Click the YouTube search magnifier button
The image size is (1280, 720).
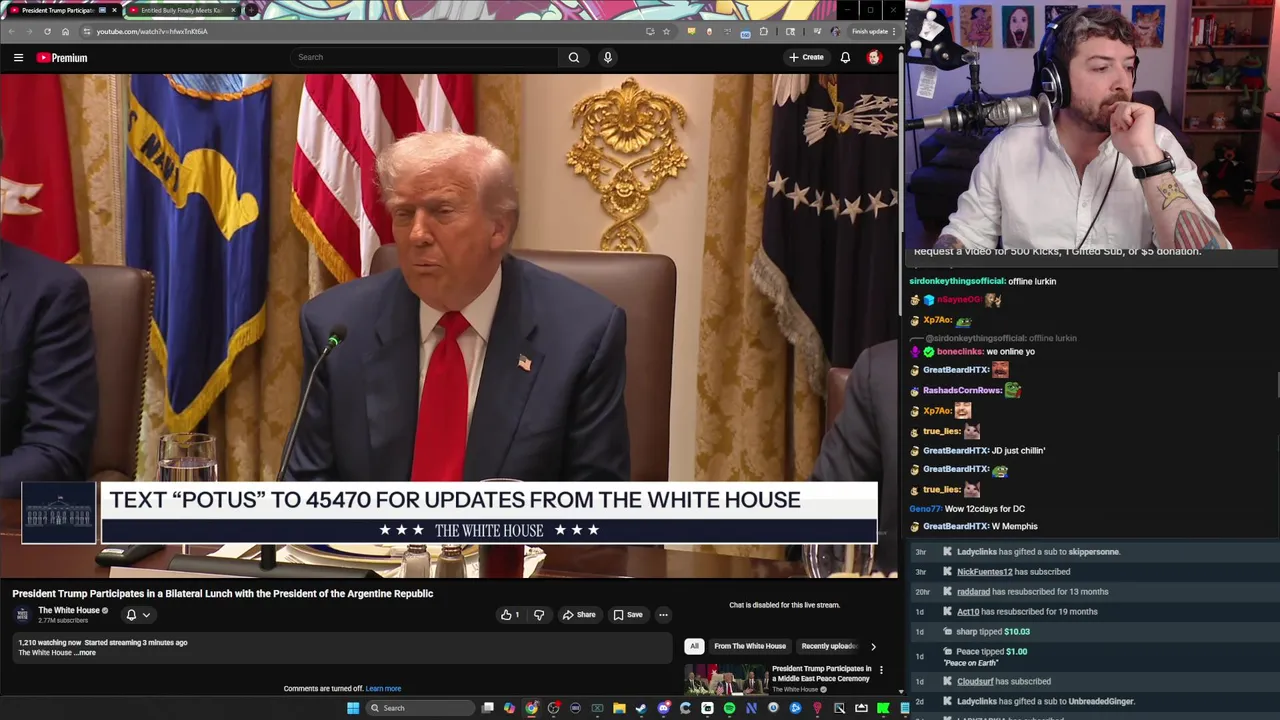tap(574, 57)
